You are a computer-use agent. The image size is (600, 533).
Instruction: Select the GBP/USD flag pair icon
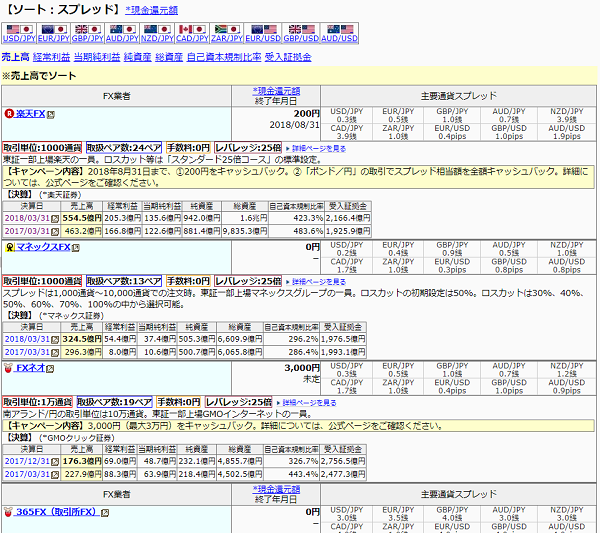coord(301,29)
